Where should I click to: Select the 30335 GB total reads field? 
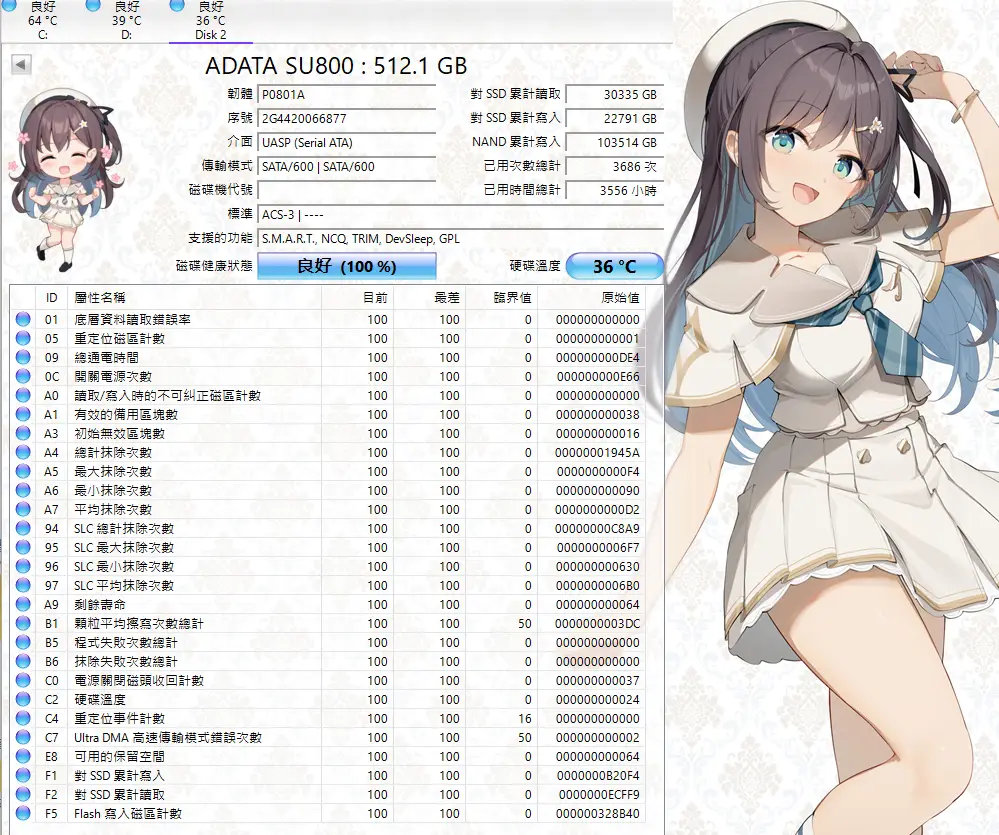(x=614, y=95)
